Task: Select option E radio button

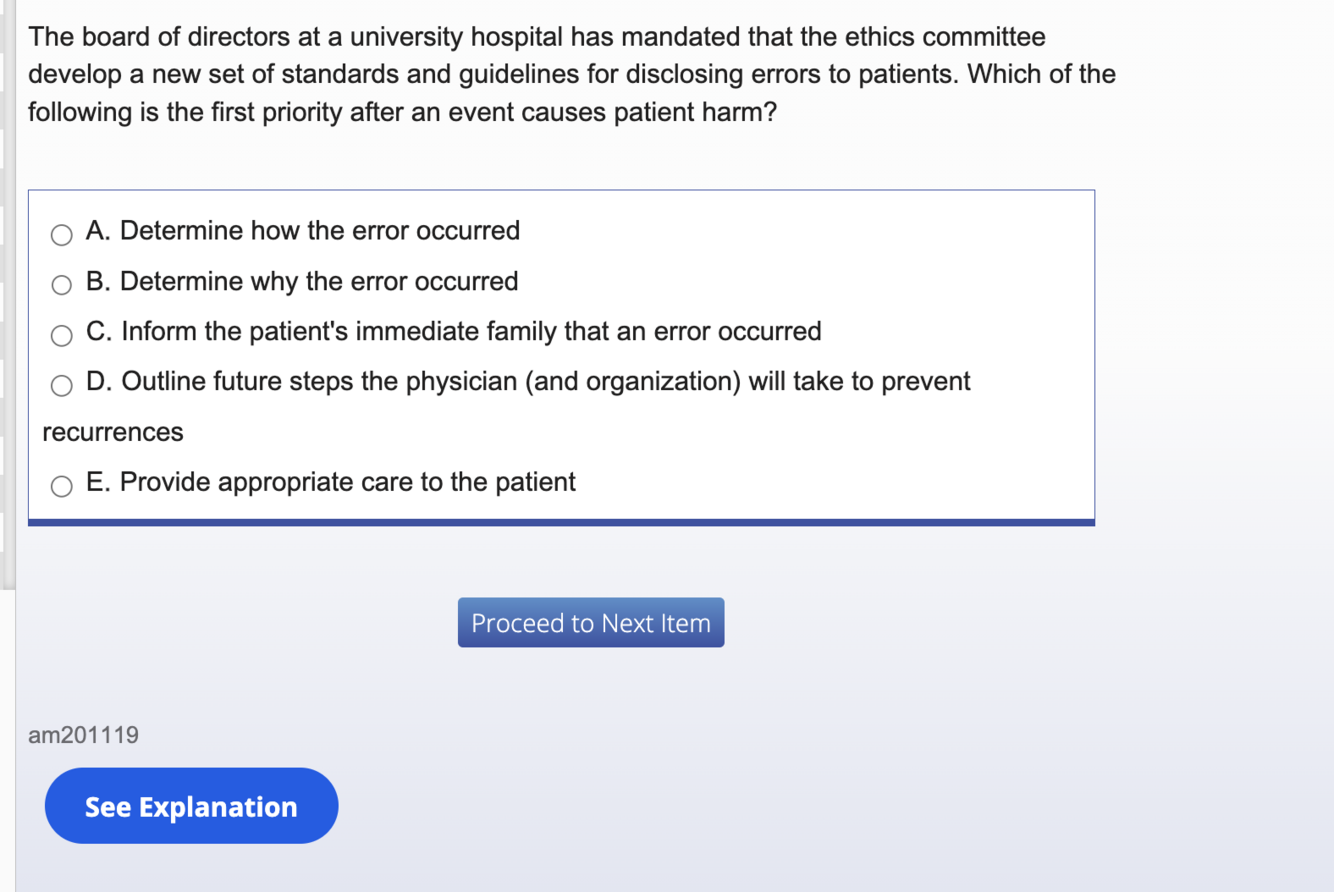Action: tap(62, 487)
